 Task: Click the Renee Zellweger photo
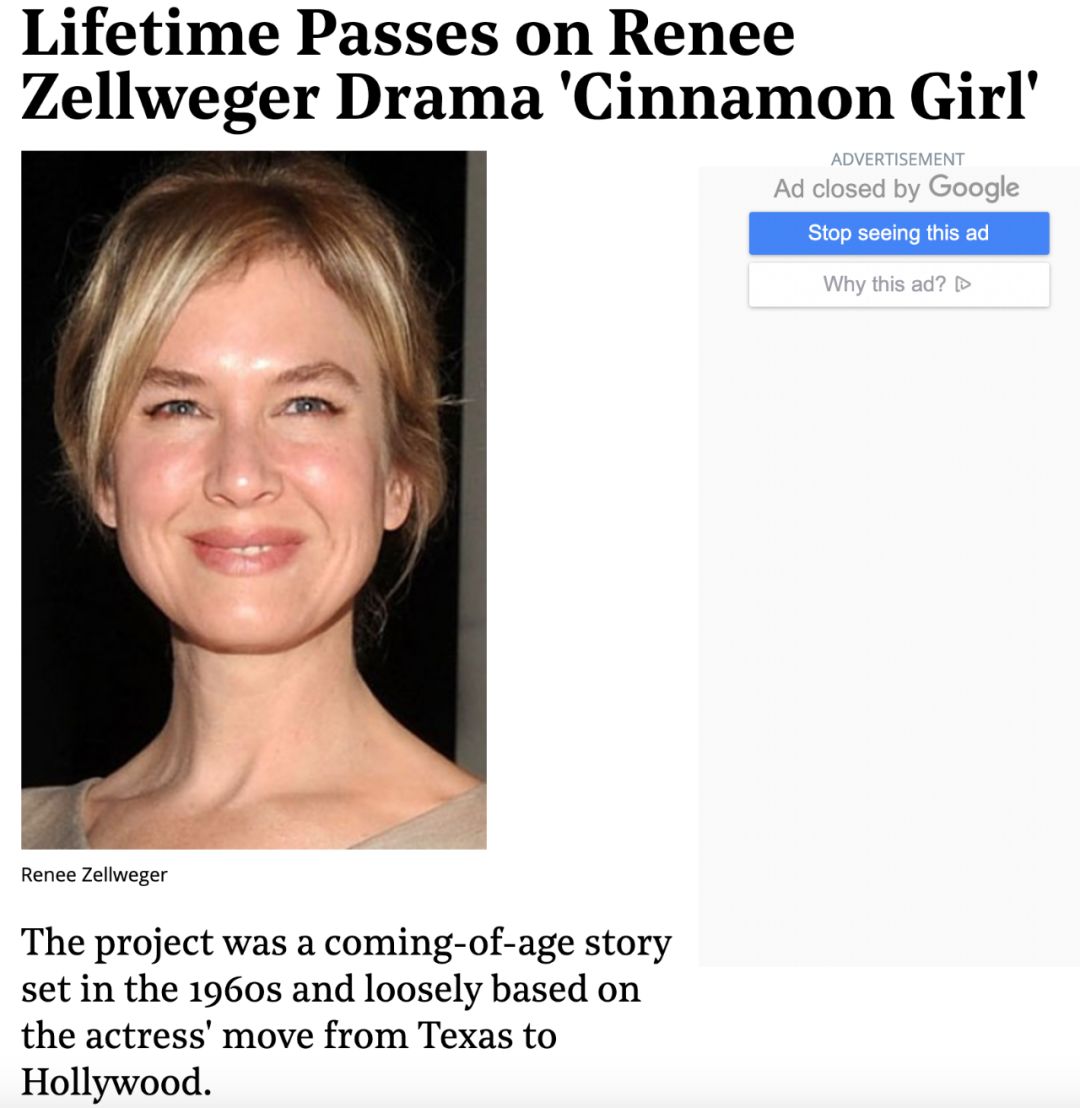click(x=254, y=500)
